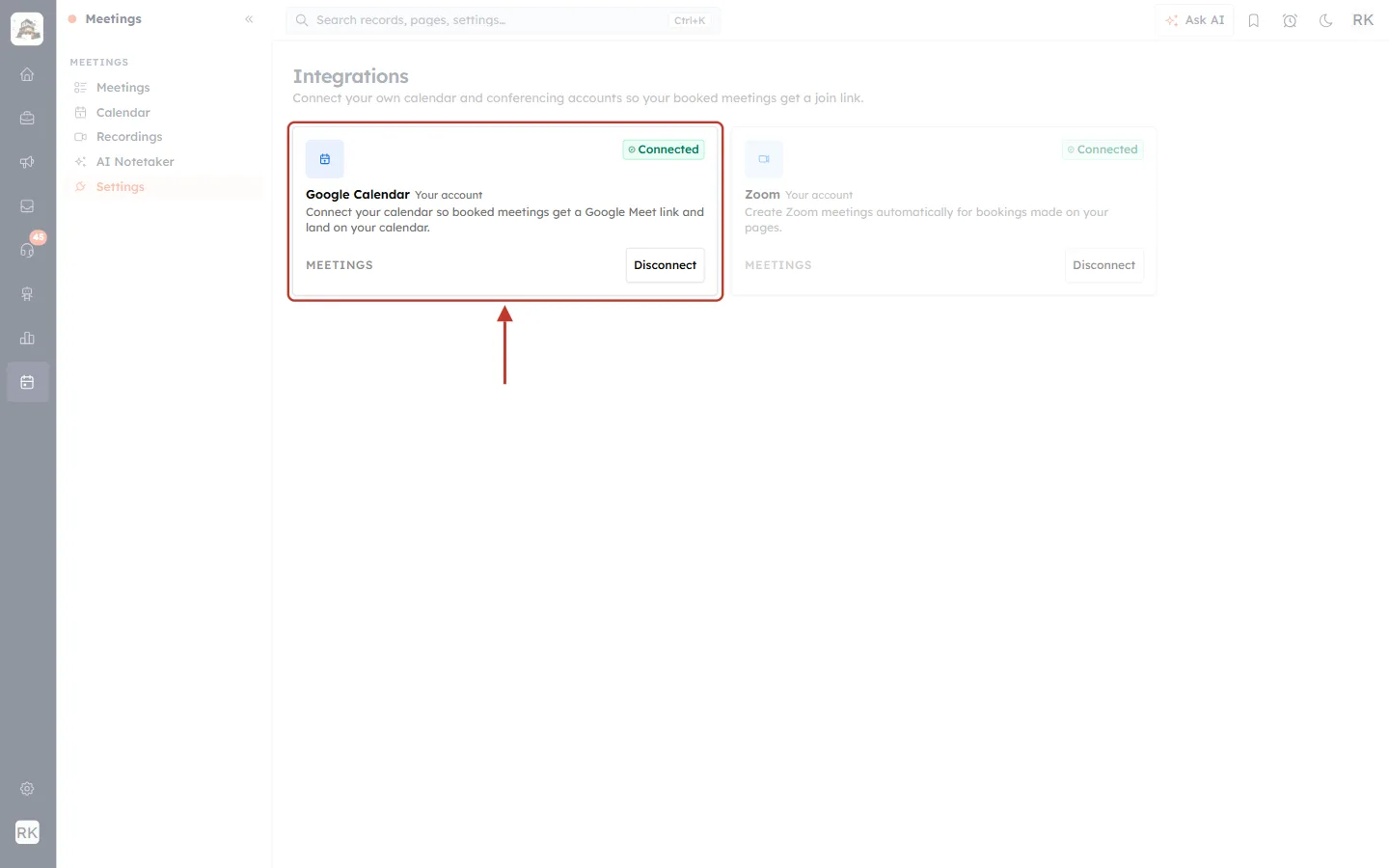Click the bookmark icon in the top bar
Screen dimensions: 1389x868
tap(1254, 20)
